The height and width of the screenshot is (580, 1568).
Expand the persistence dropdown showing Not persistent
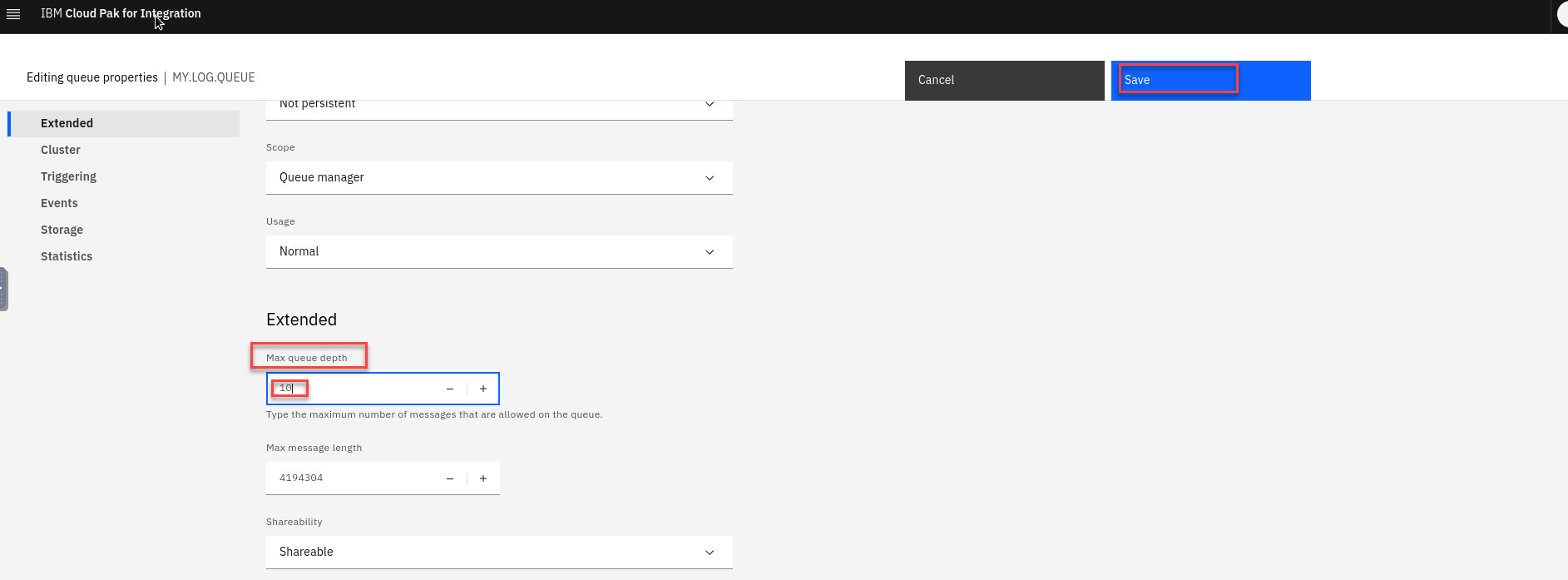[499, 106]
